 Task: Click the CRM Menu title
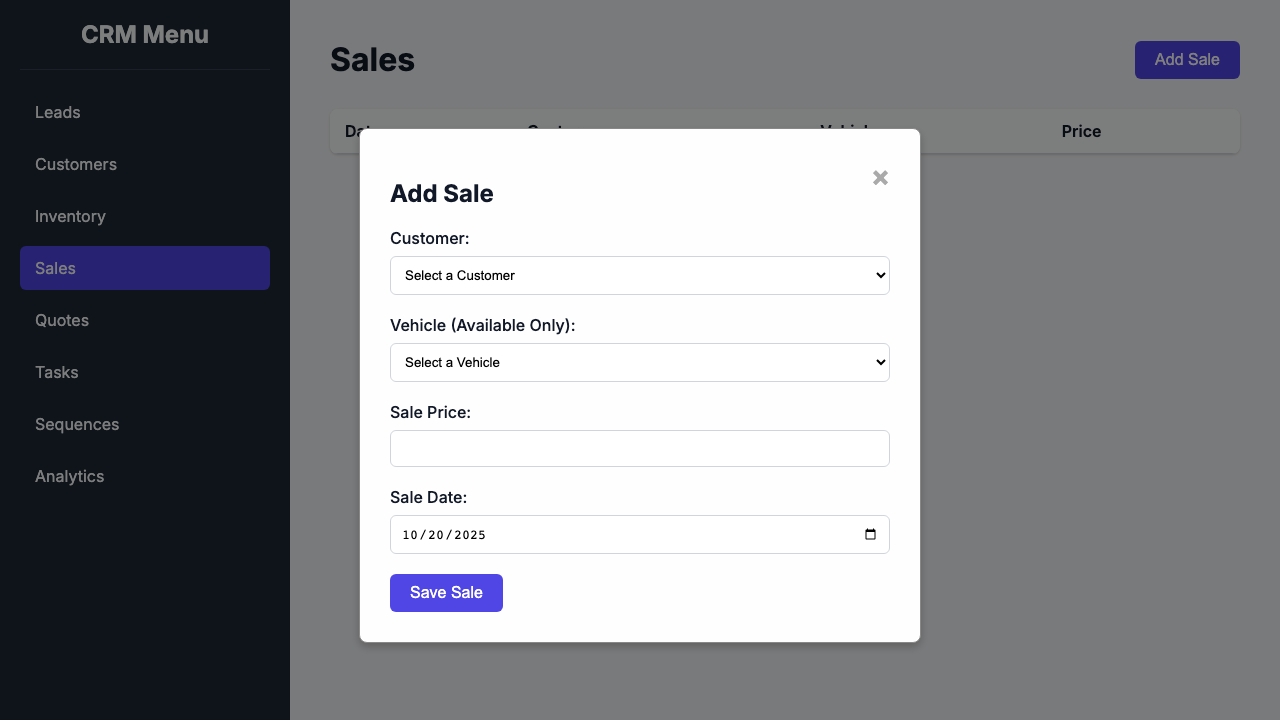(x=145, y=35)
